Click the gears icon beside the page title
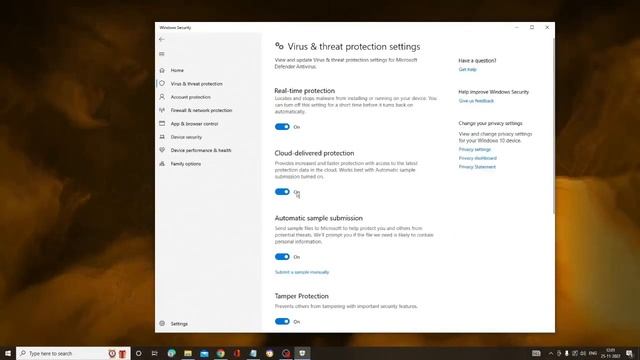Image resolution: width=640 pixels, height=360 pixels. click(279, 46)
